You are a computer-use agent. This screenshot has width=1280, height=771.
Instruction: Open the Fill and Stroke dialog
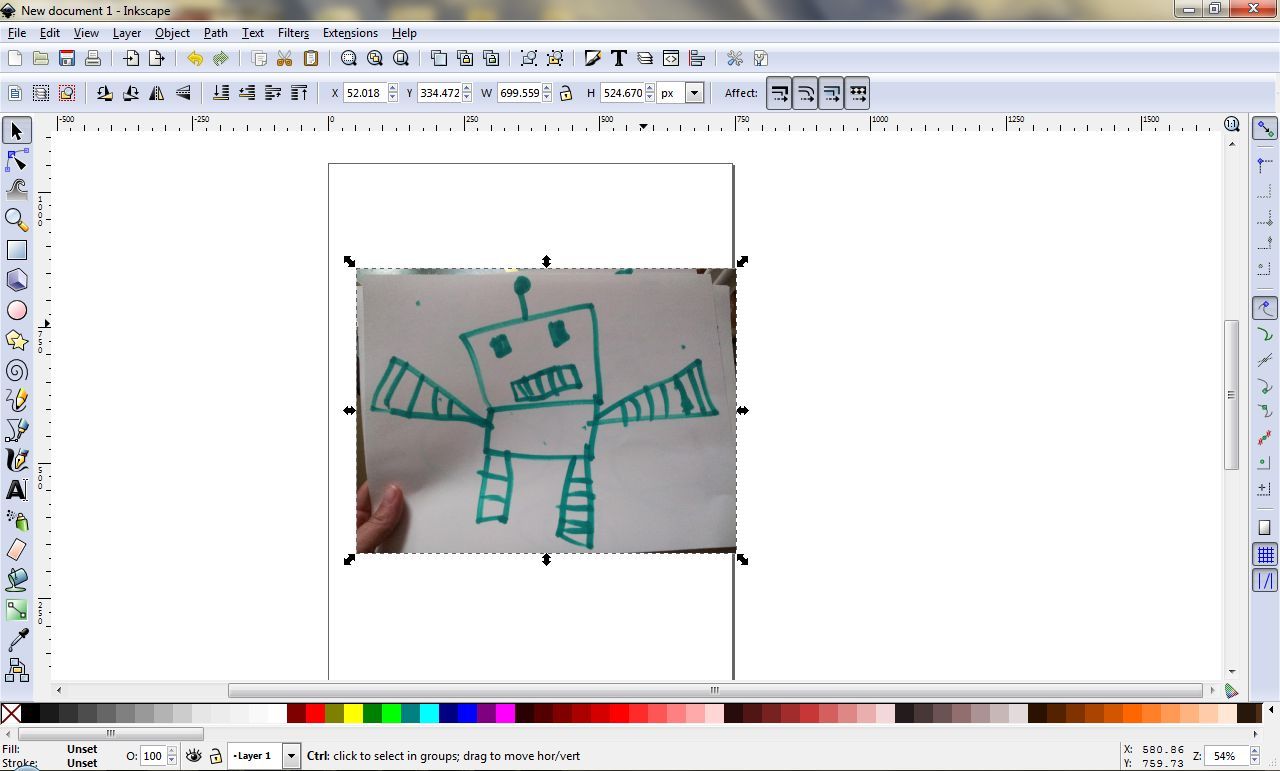[x=593, y=58]
